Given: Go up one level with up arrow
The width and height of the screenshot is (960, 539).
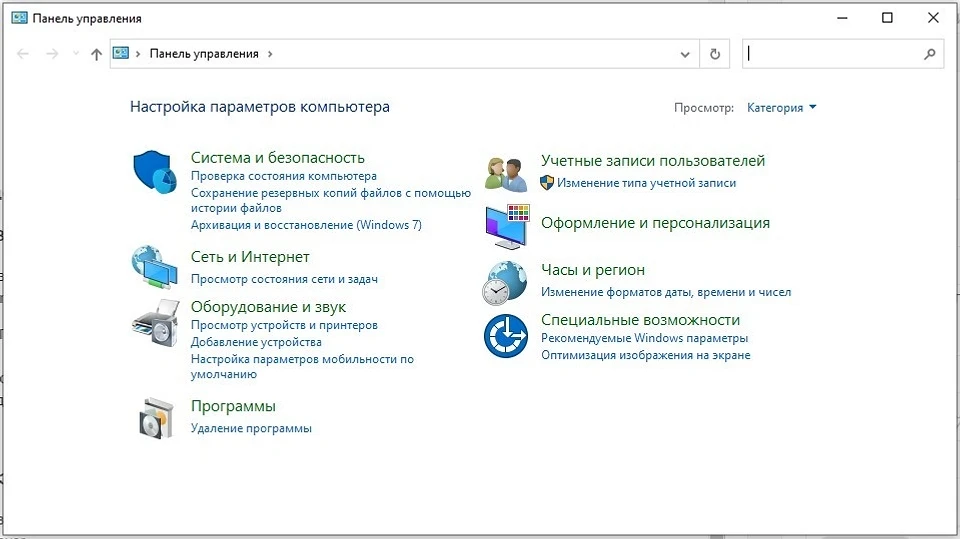Looking at the screenshot, I should 96,54.
